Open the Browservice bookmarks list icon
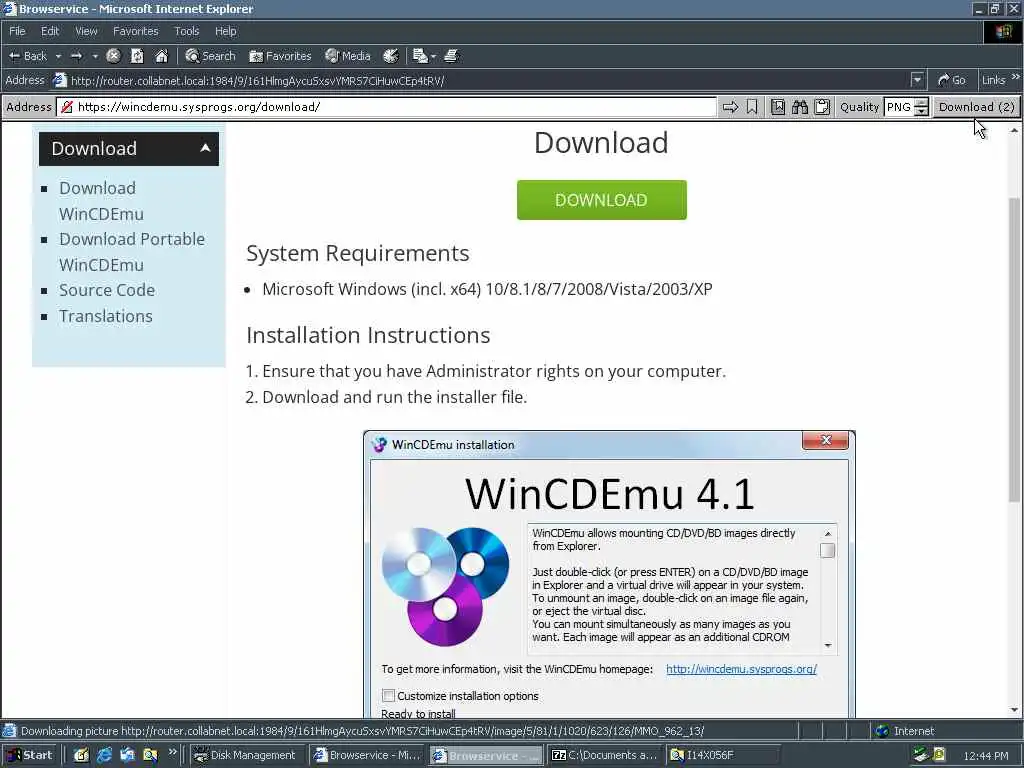The width and height of the screenshot is (1024, 768). click(x=778, y=107)
